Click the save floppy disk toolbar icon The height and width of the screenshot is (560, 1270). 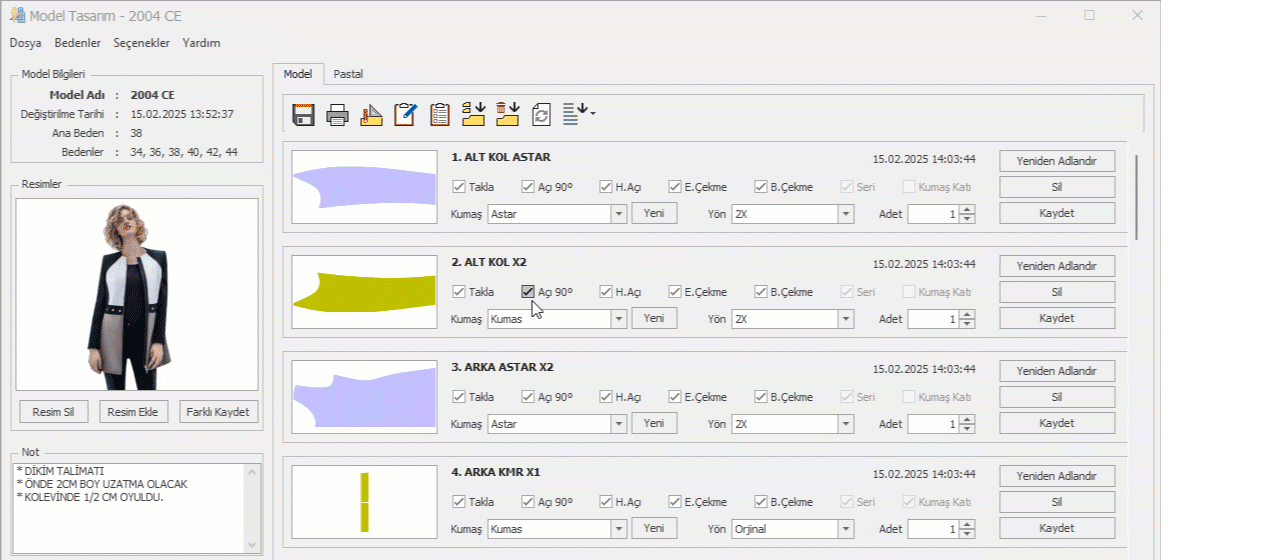point(304,115)
